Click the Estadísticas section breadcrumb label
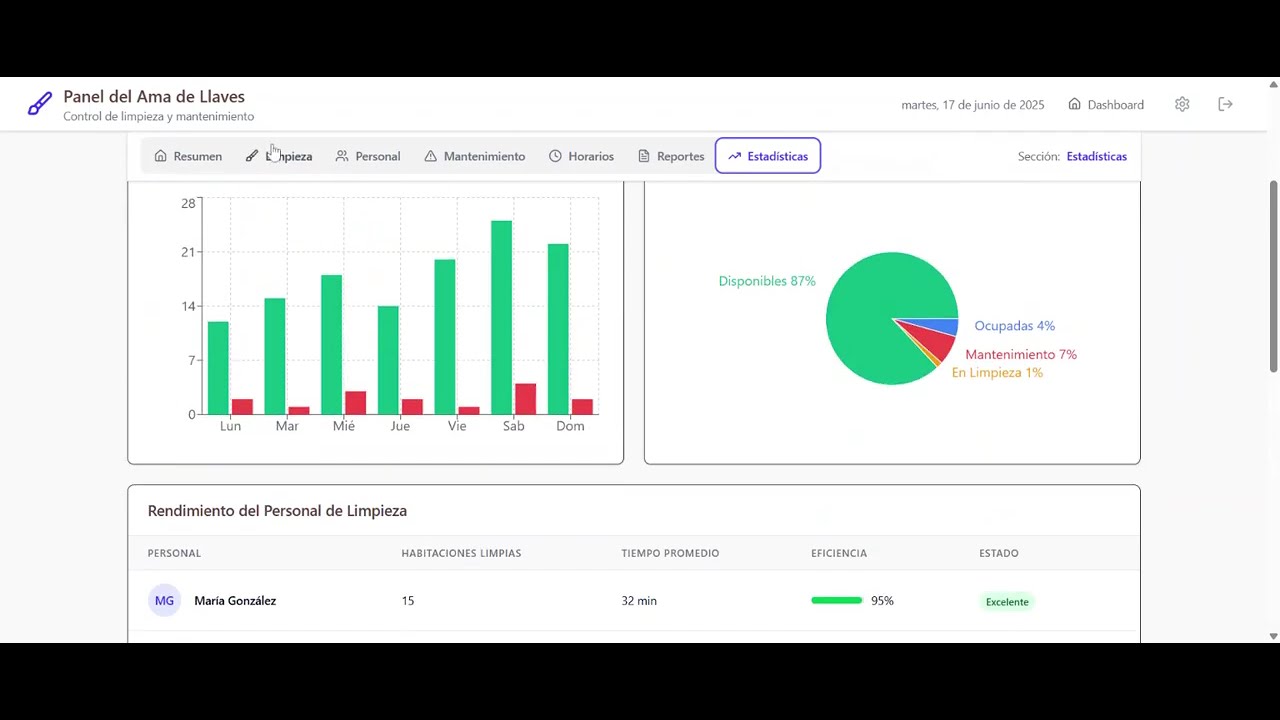 click(x=1096, y=156)
